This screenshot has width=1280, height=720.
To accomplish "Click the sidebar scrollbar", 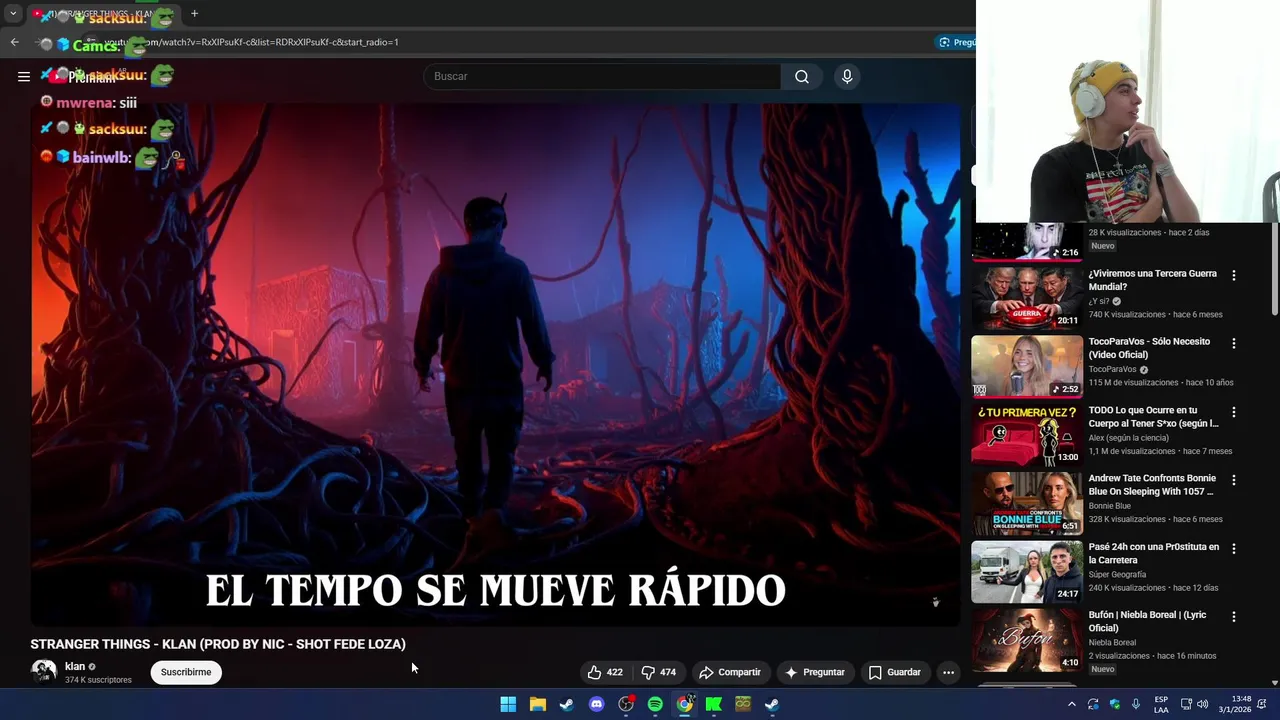I will 1275,270.
